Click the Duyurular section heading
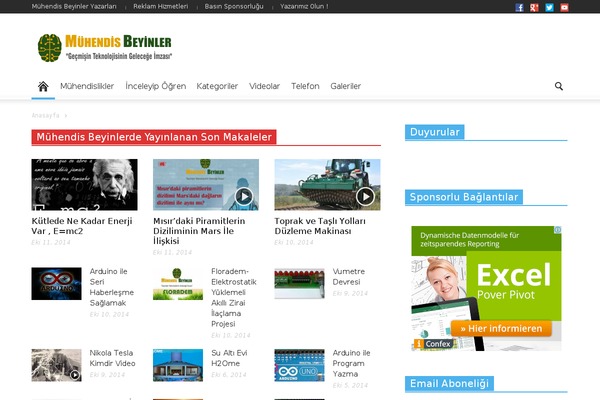The height and width of the screenshot is (400, 600). tap(435, 132)
